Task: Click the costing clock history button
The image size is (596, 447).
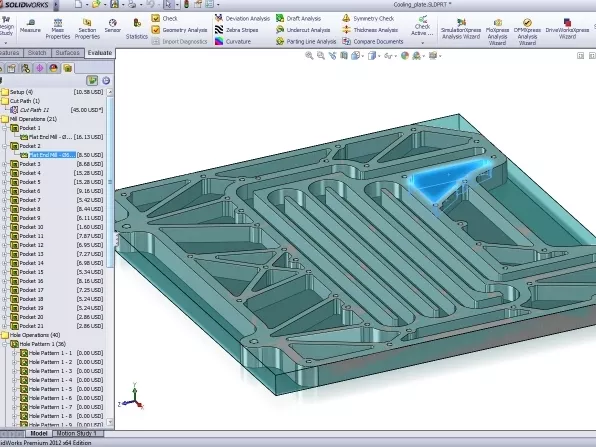Action: 106,81
